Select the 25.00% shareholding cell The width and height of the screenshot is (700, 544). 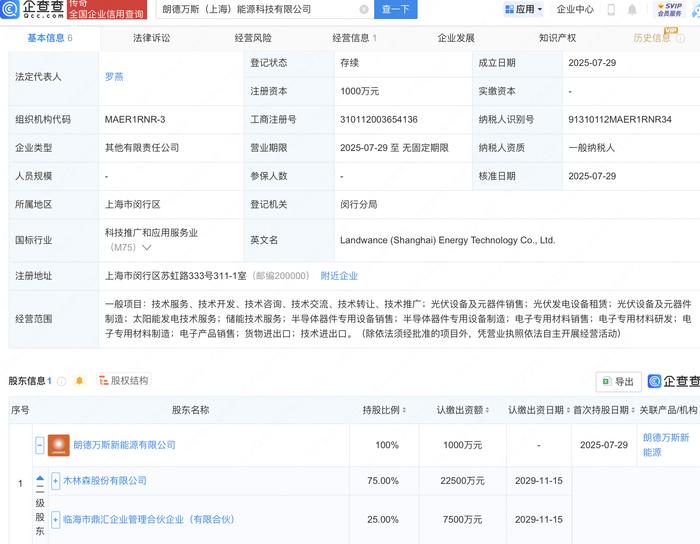[383, 519]
